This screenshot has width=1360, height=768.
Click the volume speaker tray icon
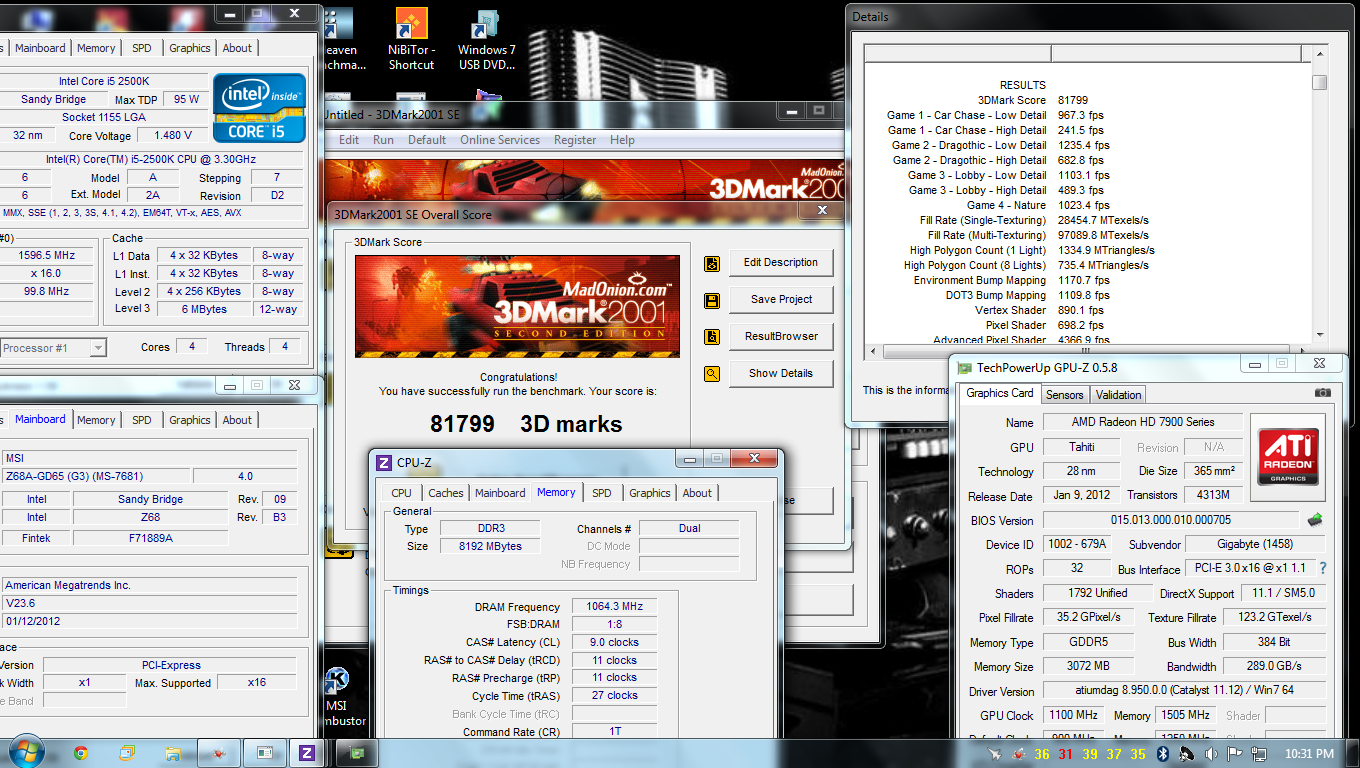1210,754
